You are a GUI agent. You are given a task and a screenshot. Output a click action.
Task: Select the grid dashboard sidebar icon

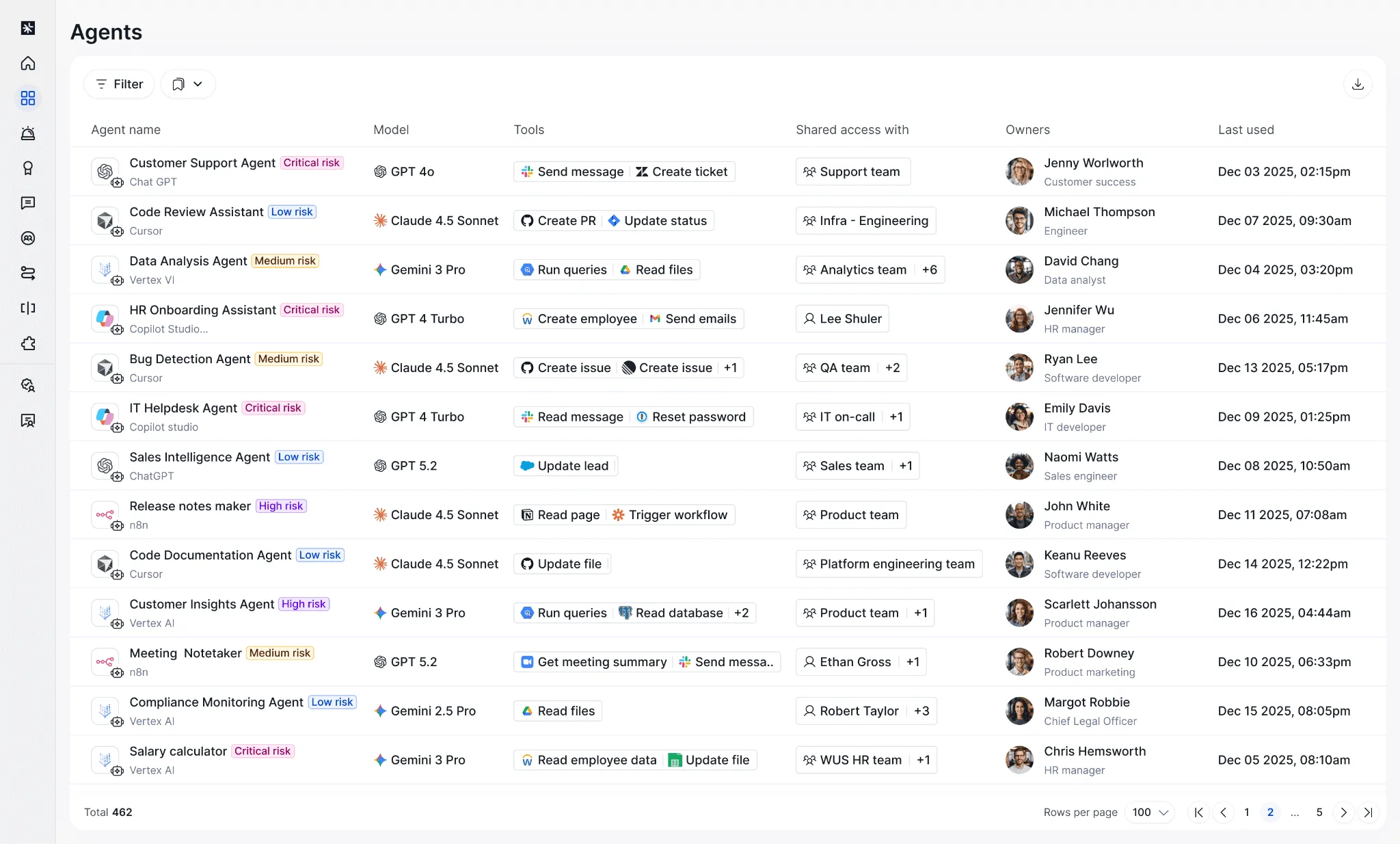click(x=28, y=98)
